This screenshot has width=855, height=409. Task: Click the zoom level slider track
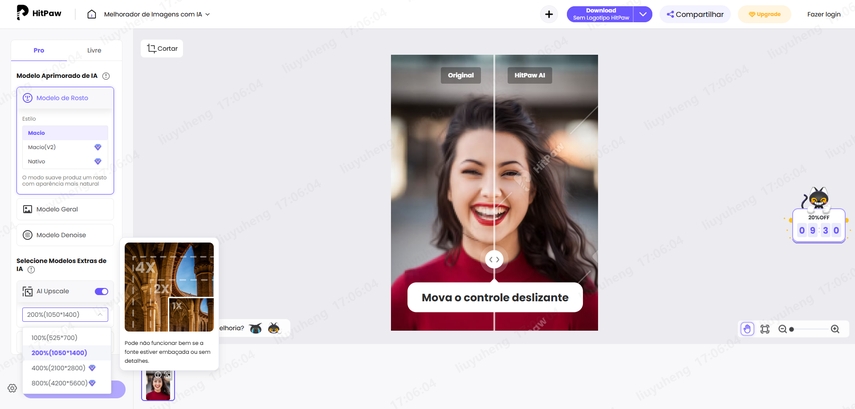pos(808,329)
